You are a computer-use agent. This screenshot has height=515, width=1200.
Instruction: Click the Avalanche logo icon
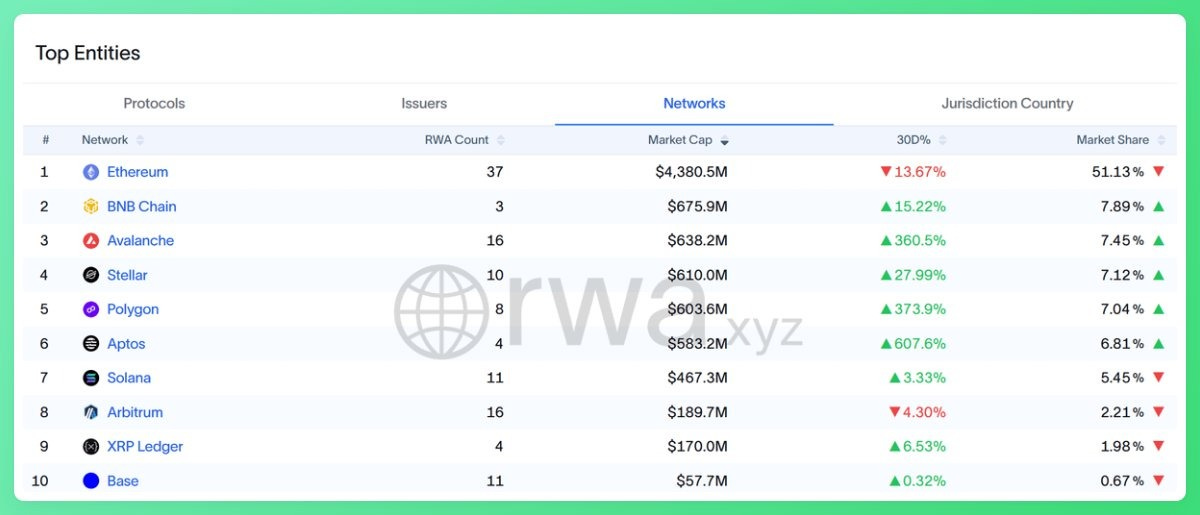tap(91, 240)
